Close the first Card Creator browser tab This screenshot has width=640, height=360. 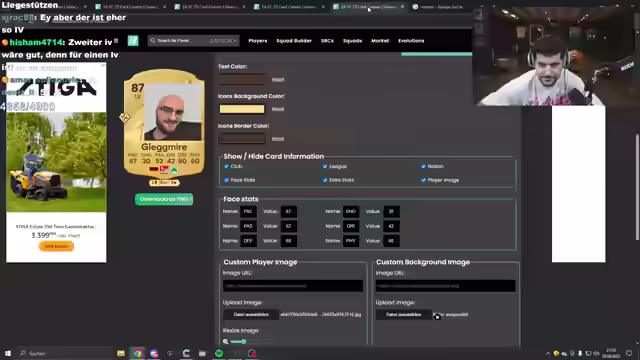[164, 7]
